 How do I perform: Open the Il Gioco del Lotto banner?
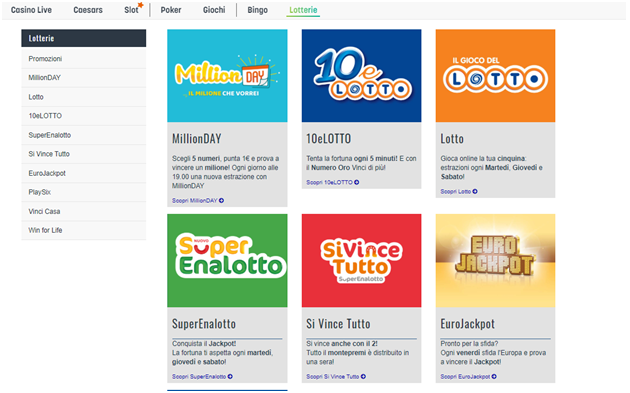[x=495, y=76]
